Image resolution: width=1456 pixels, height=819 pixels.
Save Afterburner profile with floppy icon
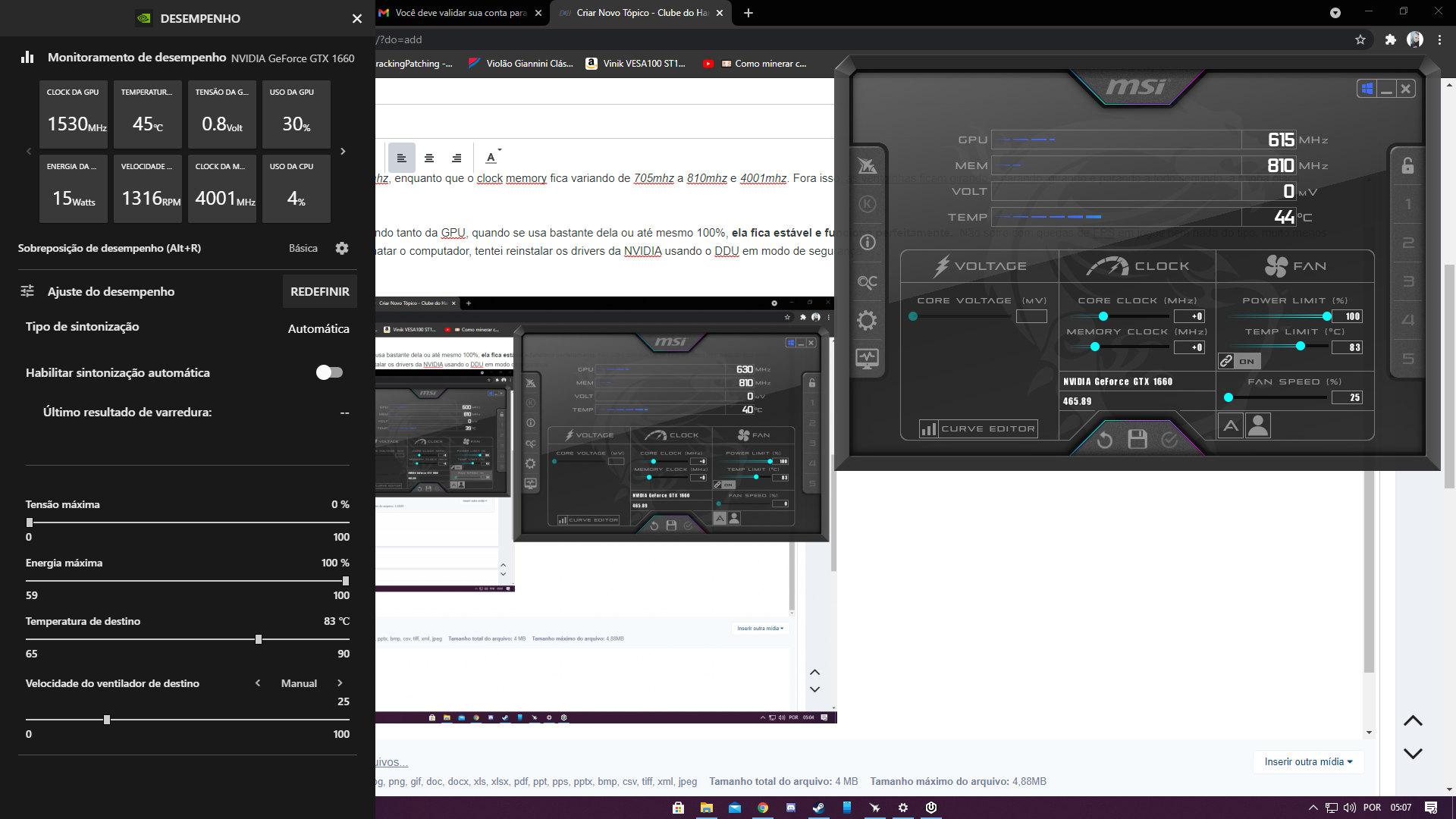click(1137, 439)
